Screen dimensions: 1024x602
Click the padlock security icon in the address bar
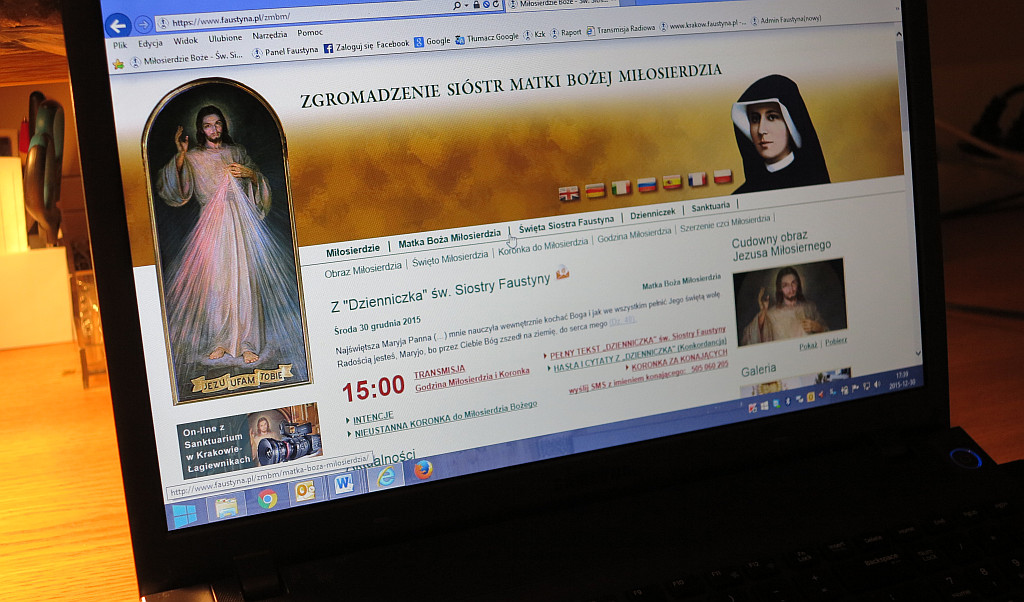coord(477,5)
